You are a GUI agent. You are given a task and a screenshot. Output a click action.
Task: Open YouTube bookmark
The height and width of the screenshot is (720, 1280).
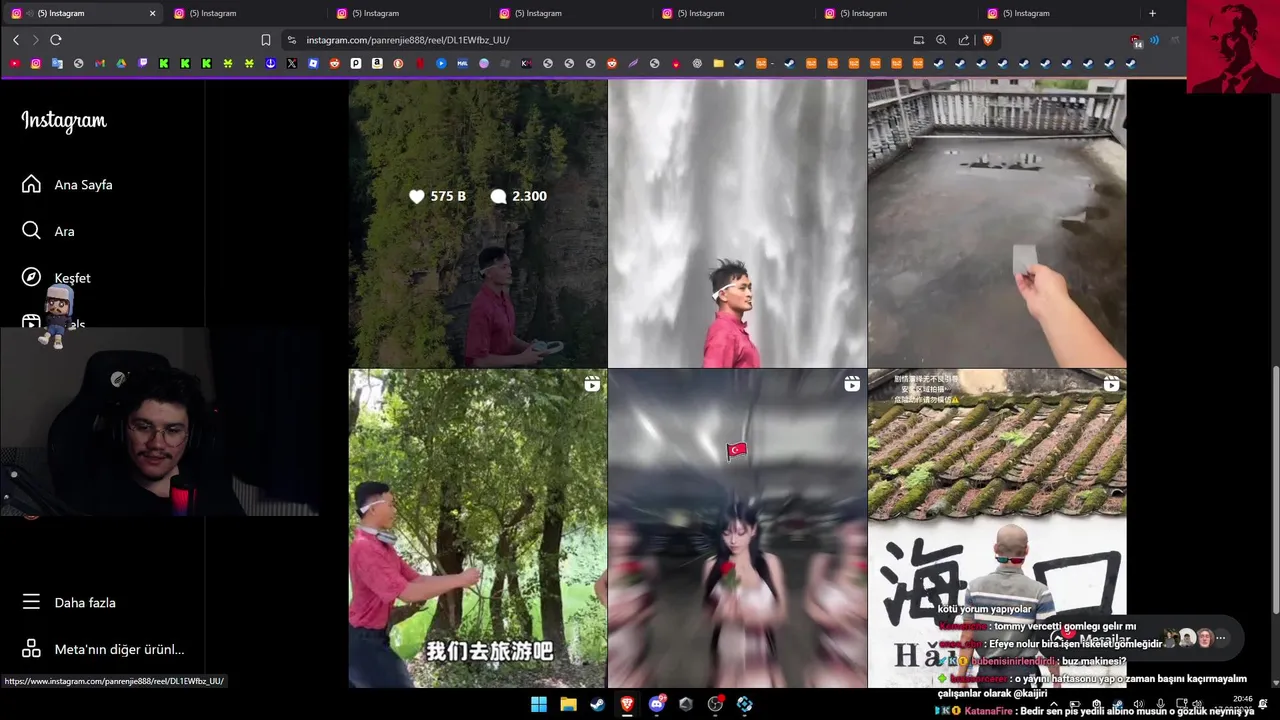click(14, 63)
